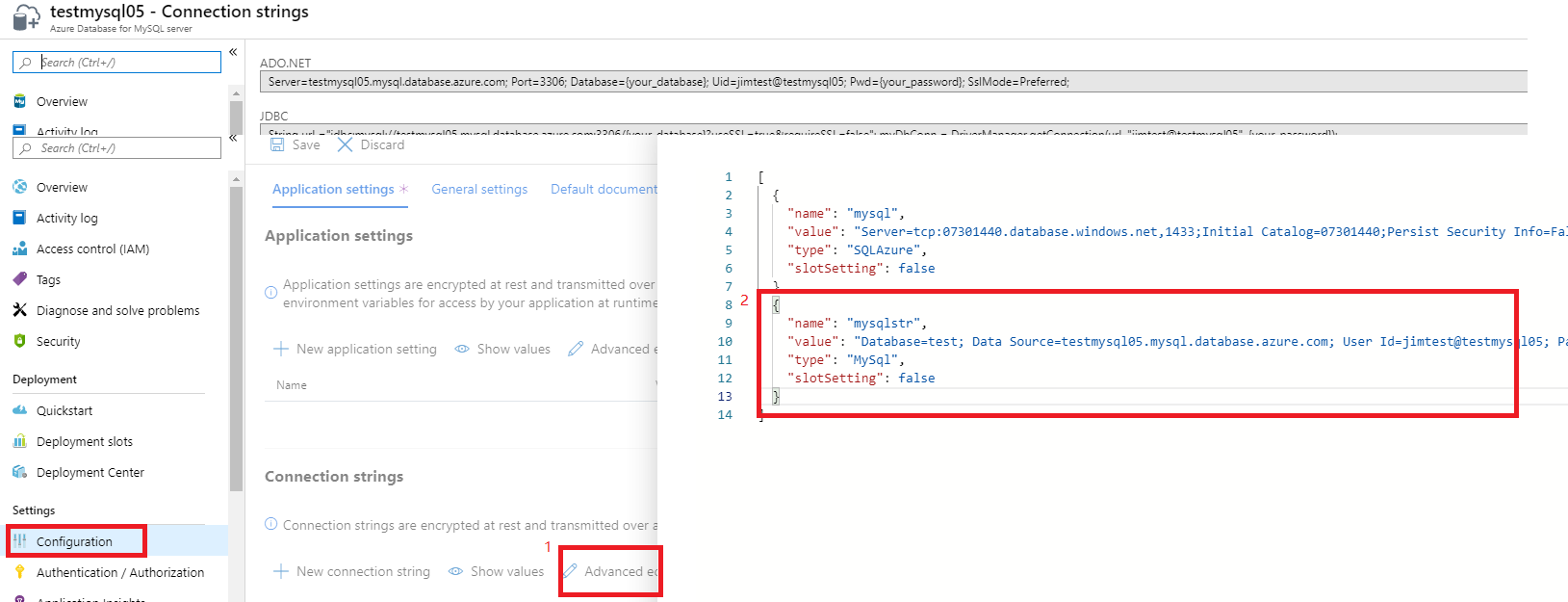Image resolution: width=1568 pixels, height=602 pixels.
Task: Click into the search box above the globe Overview item
Action: [116, 148]
